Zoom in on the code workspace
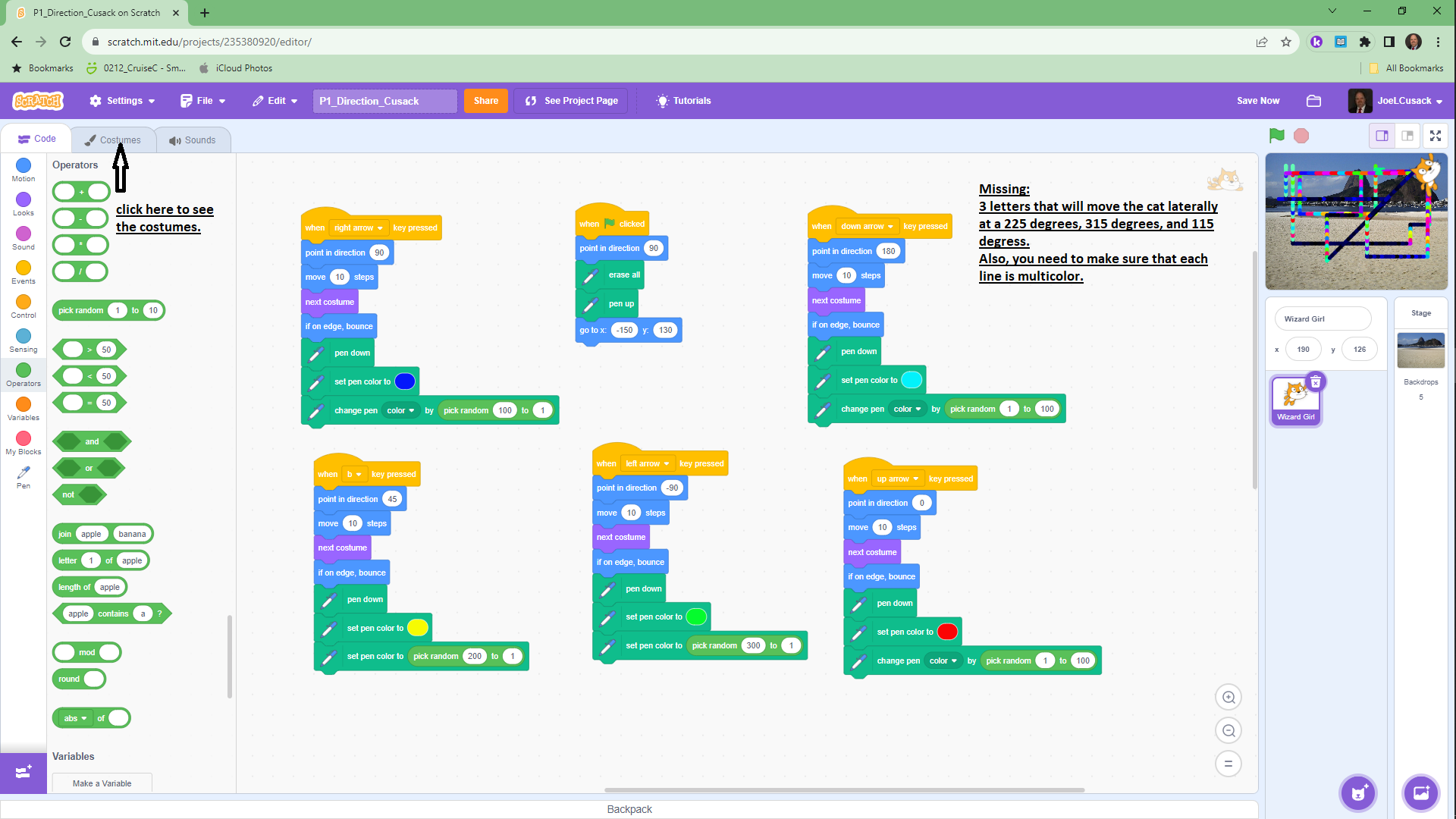 tap(1228, 698)
